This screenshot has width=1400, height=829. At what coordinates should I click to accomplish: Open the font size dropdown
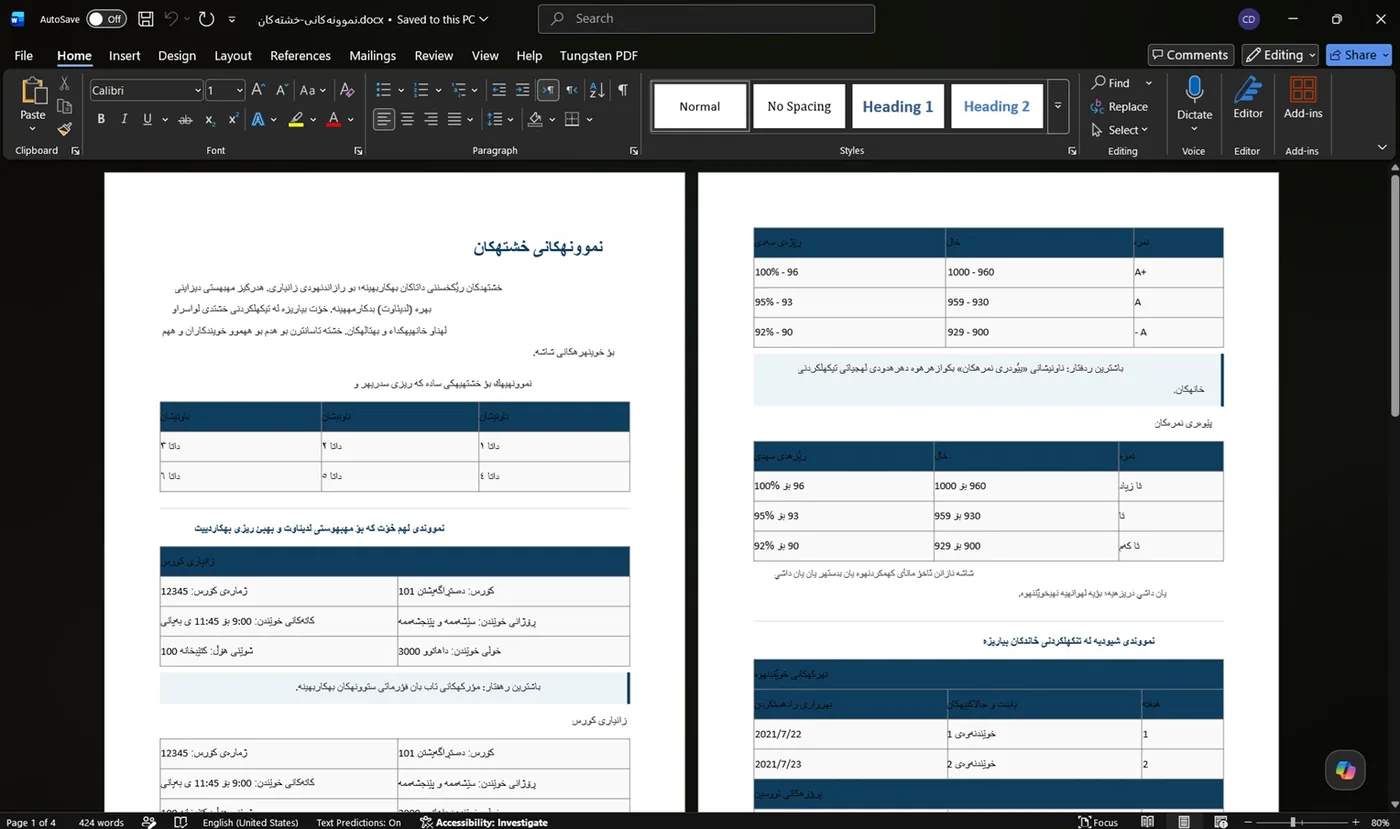coord(239,90)
